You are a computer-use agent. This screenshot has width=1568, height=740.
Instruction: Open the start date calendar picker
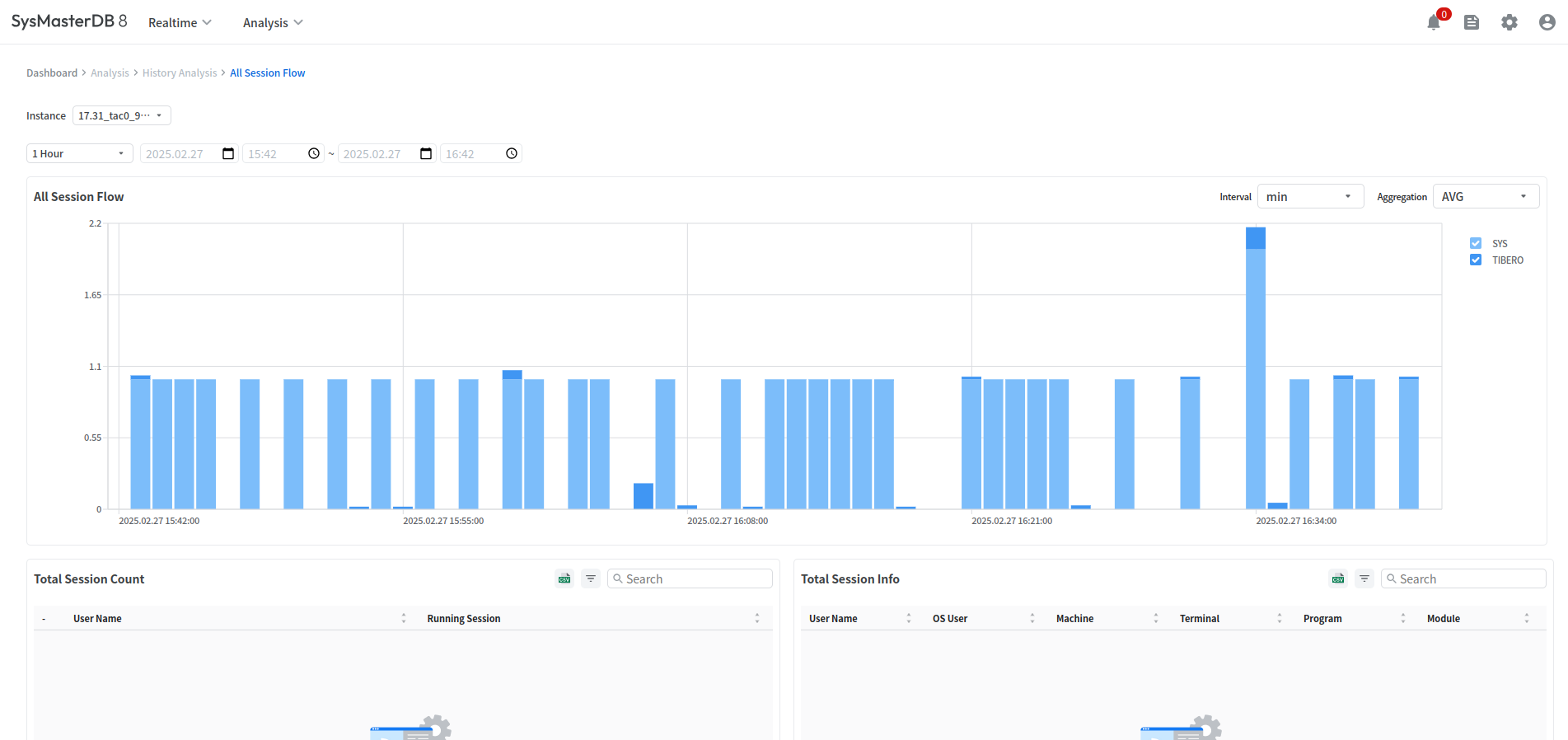click(x=228, y=153)
